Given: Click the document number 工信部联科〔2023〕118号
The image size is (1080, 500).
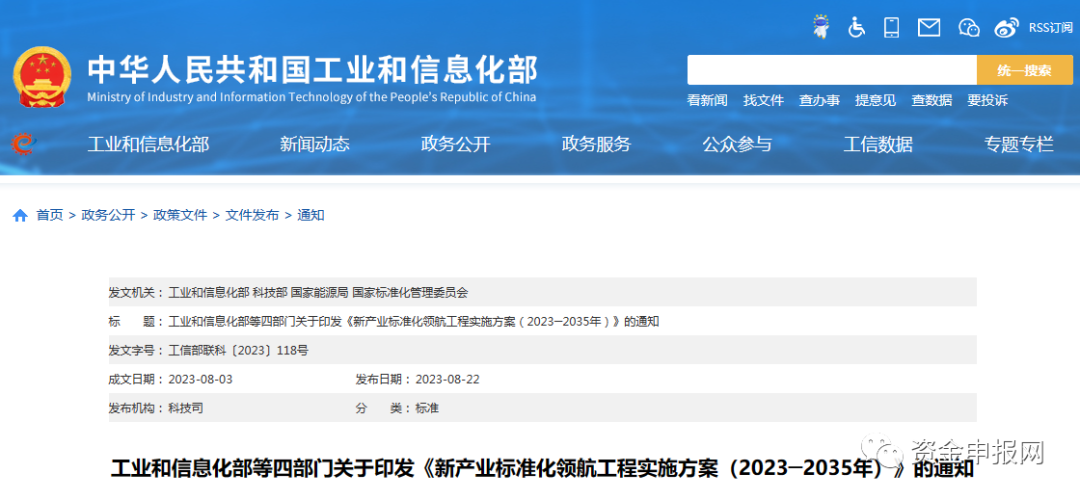Looking at the screenshot, I should pyautogui.click(x=238, y=351).
